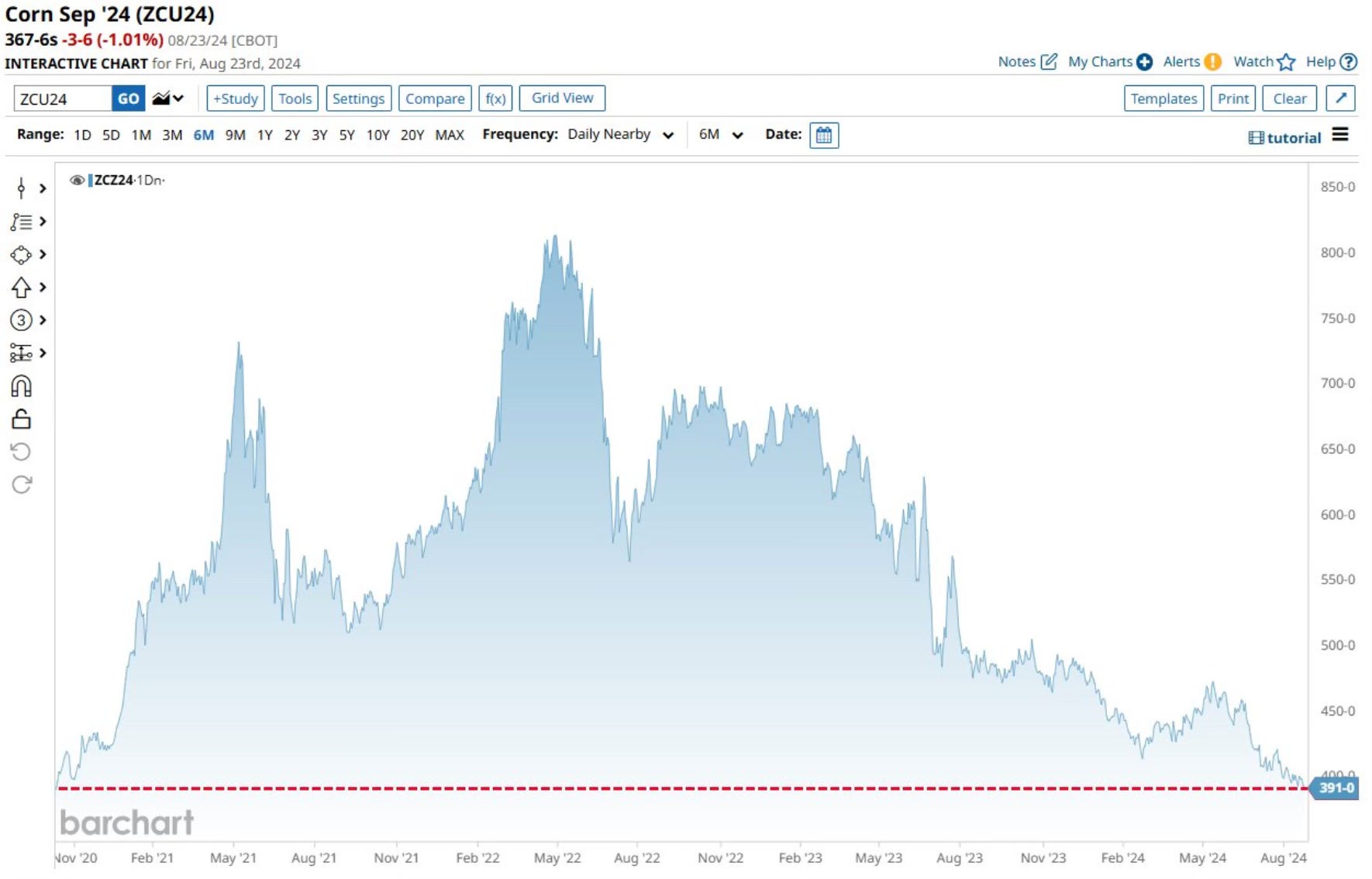Viewport: 1372px width, 879px height.
Task: Select the 1D range
Action: (82, 135)
